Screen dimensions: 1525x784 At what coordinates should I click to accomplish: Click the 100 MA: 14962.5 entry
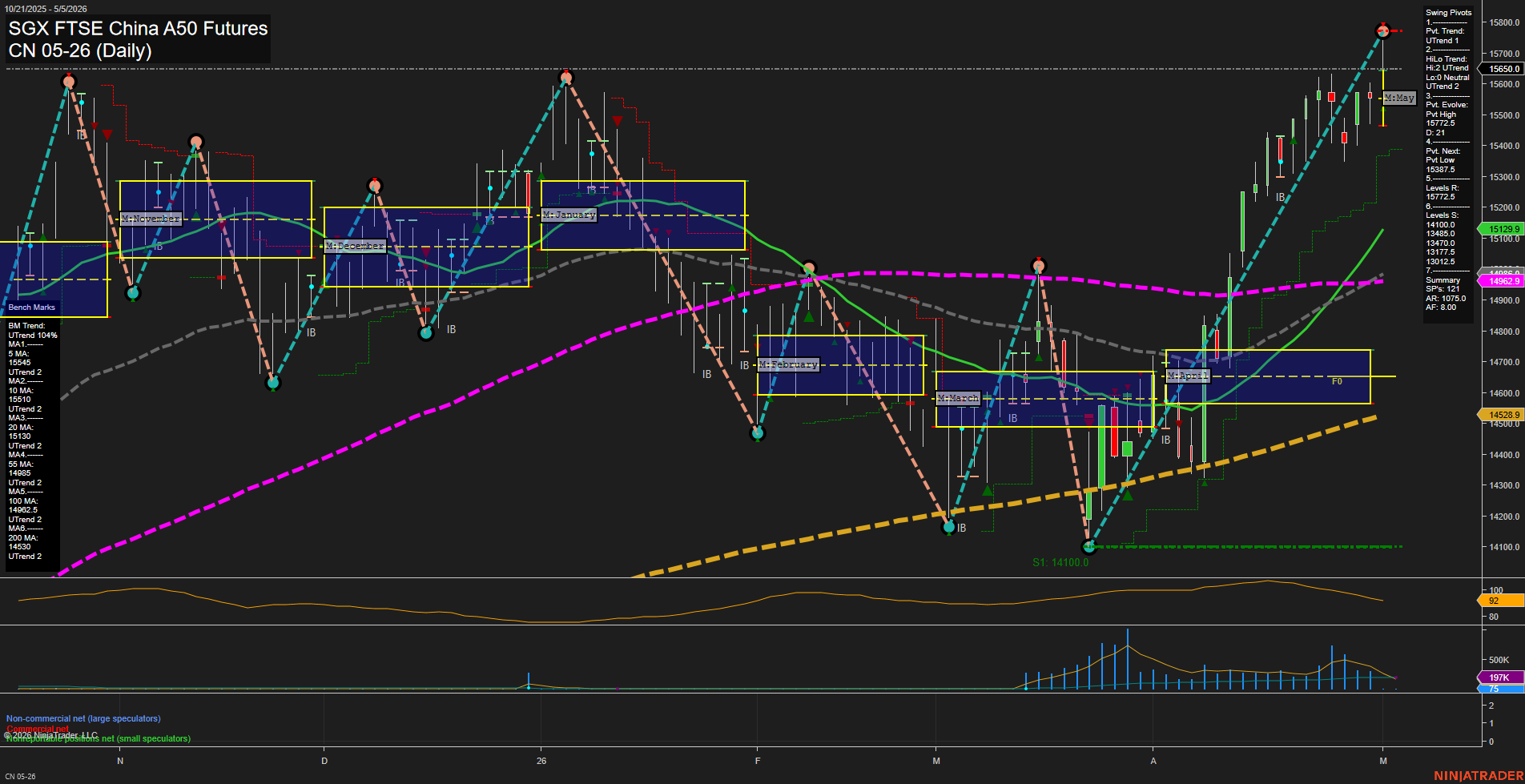(x=23, y=505)
